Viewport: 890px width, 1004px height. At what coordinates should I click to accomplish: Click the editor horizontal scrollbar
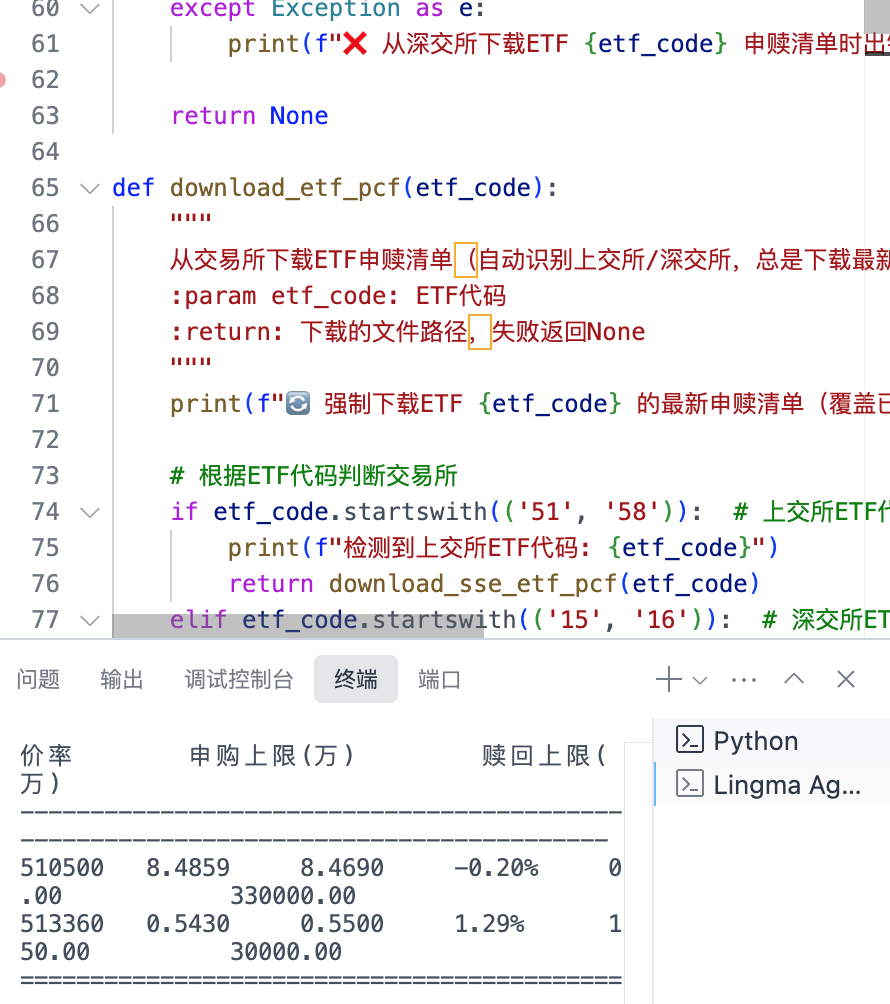298,626
